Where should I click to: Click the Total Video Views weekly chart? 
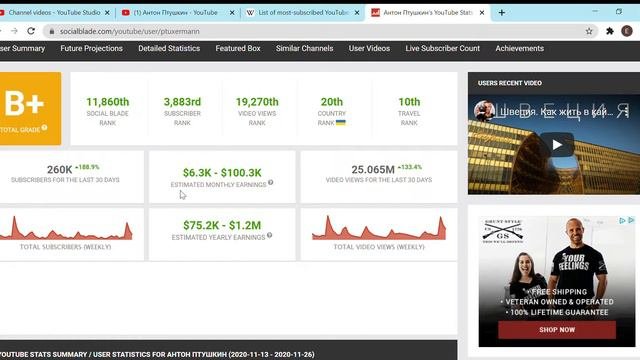379,228
